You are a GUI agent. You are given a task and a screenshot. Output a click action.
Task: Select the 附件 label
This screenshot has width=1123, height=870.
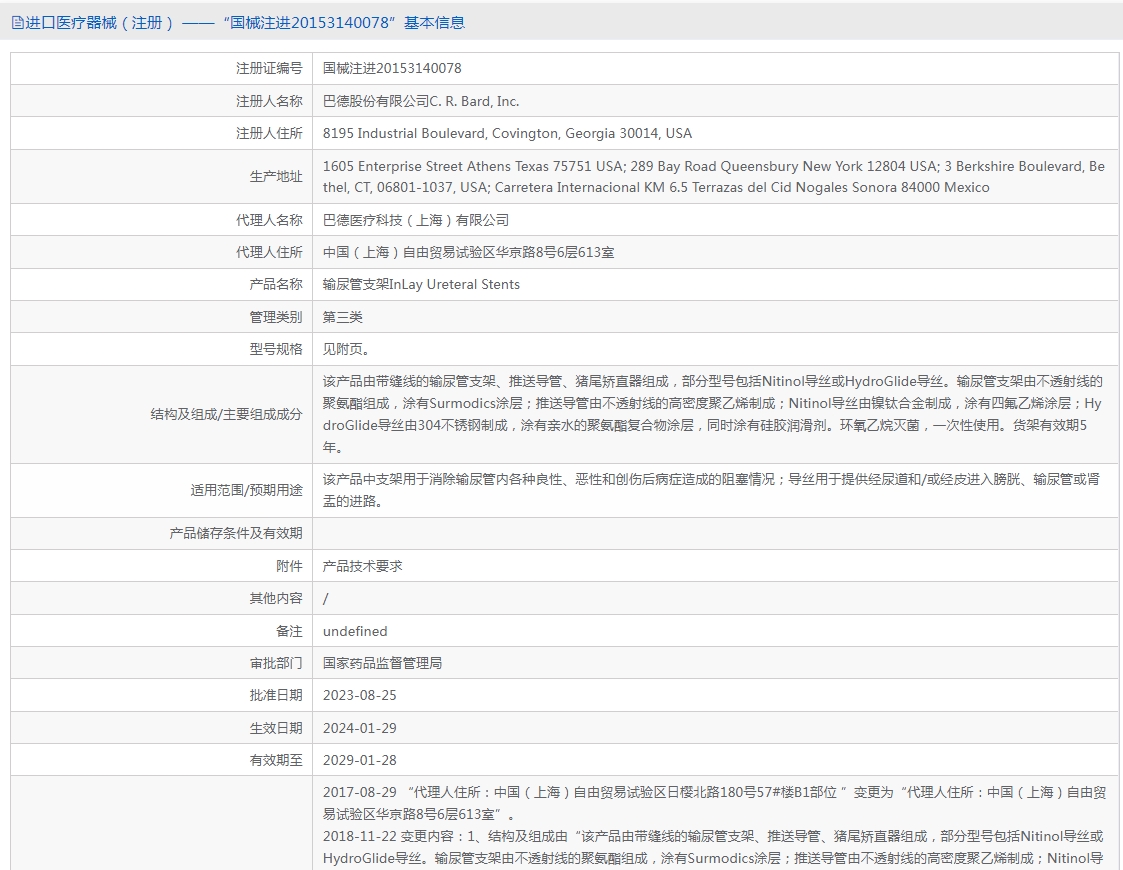(289, 566)
